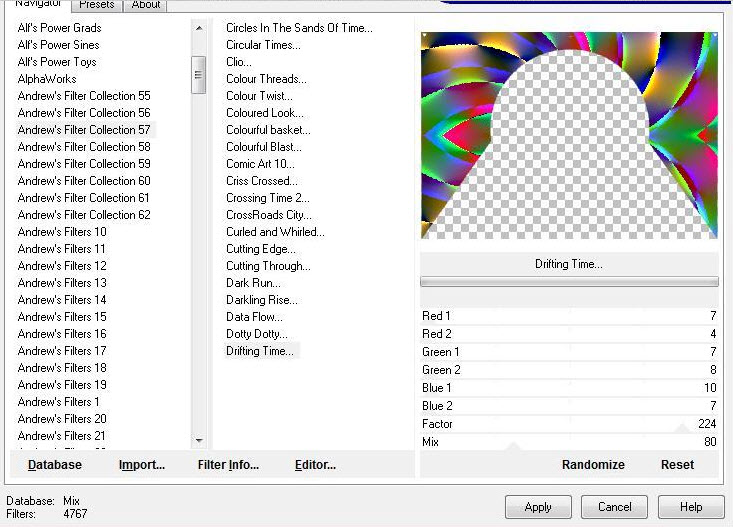Choose Circular Times... filter
Image resolution: width=733 pixels, height=527 pixels.
coord(263,45)
